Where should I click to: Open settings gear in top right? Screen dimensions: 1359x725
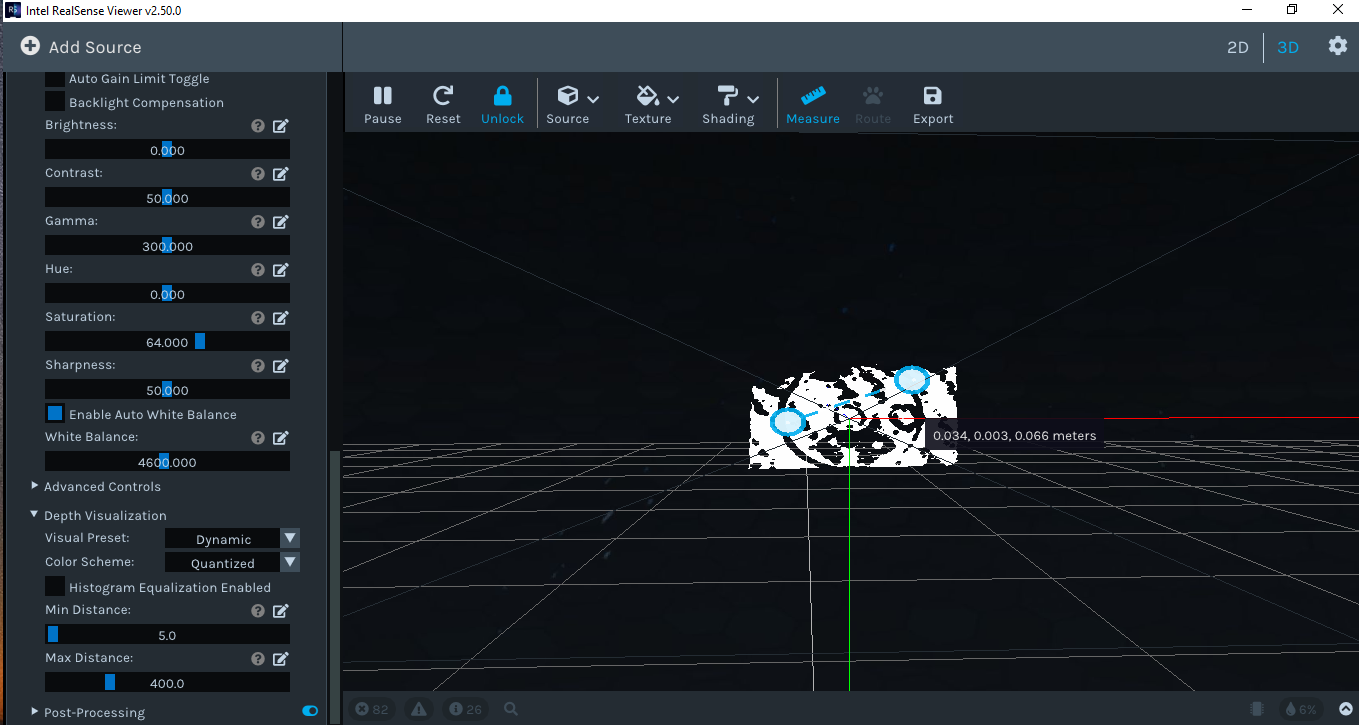(x=1338, y=46)
